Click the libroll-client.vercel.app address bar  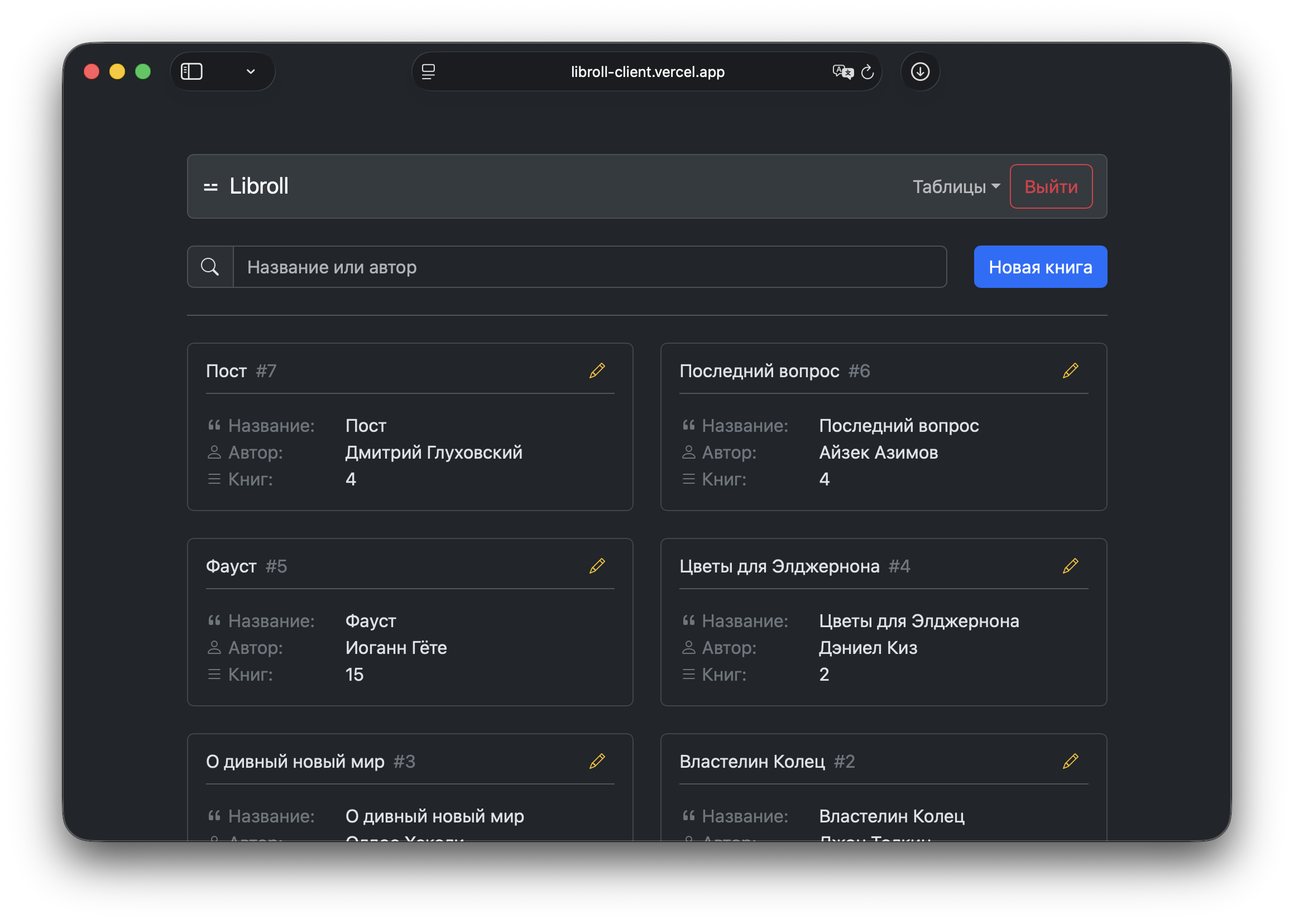click(648, 71)
